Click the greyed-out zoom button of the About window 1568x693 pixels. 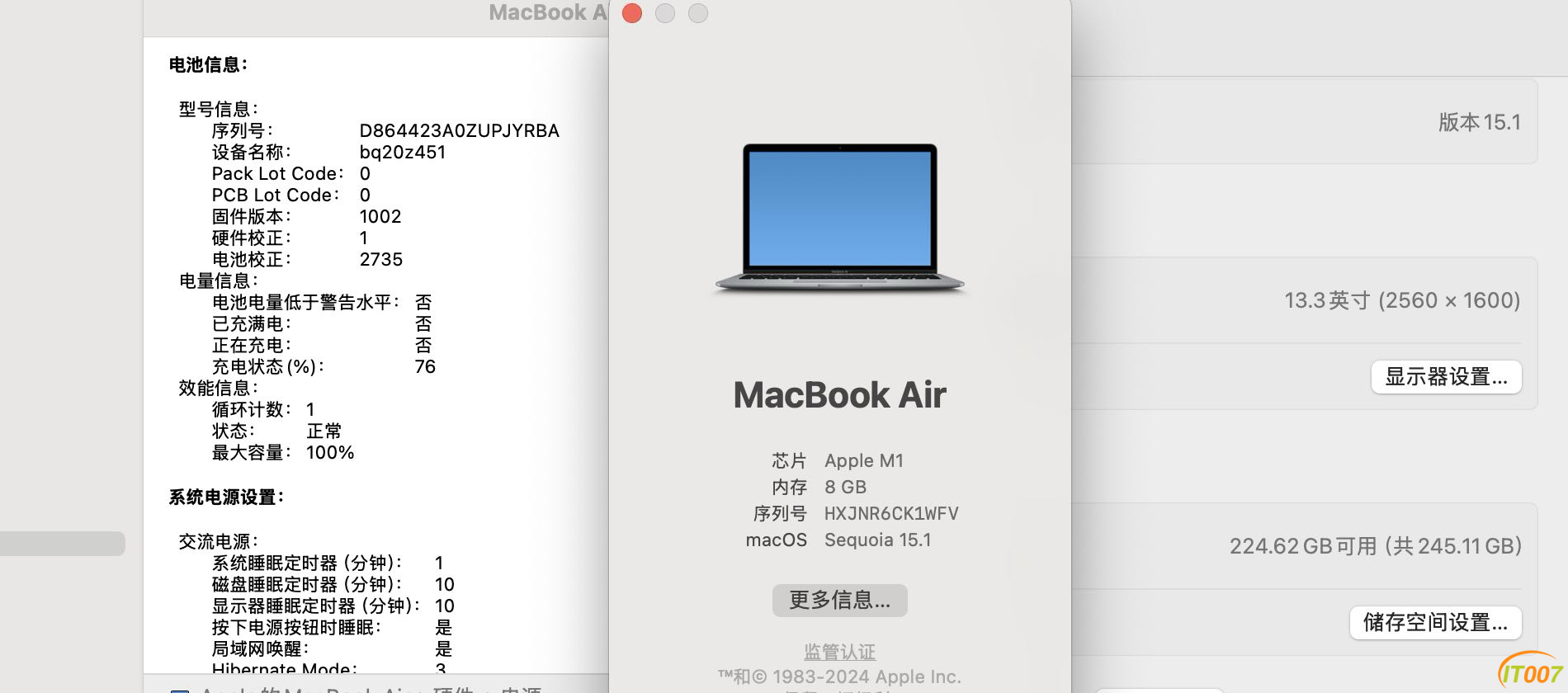coord(698,13)
